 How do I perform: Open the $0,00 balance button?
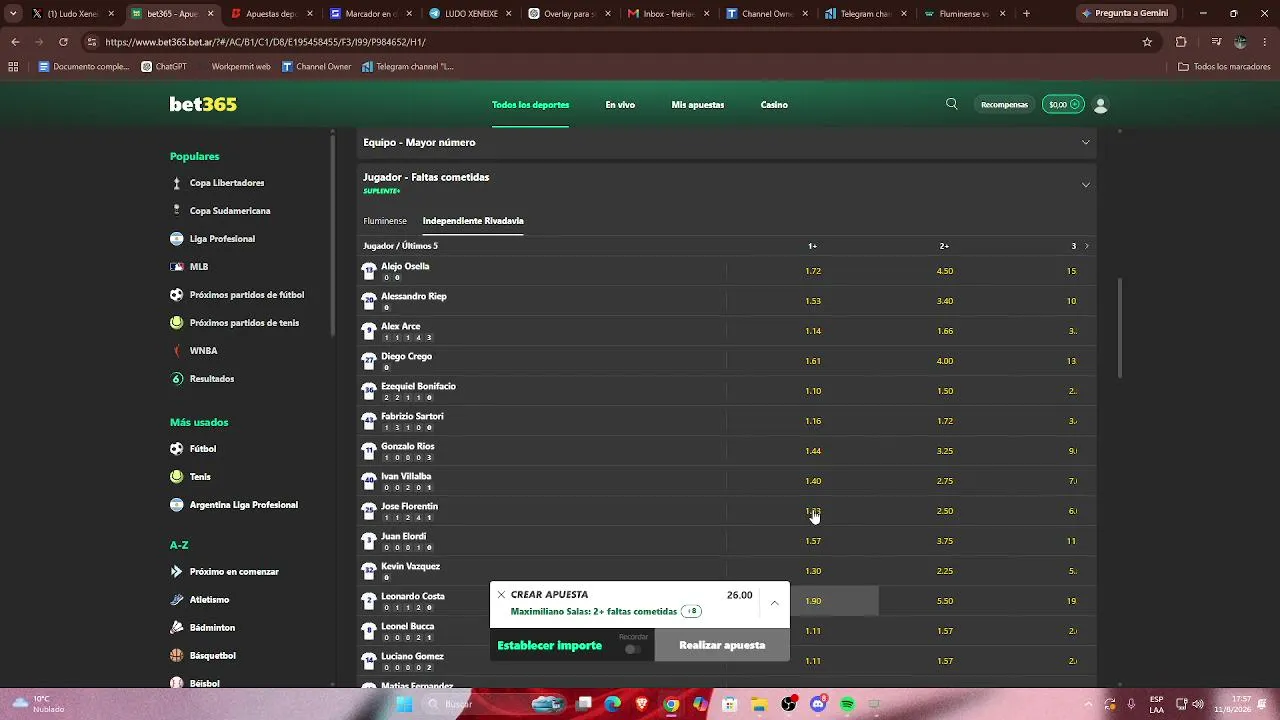pyautogui.click(x=1063, y=104)
